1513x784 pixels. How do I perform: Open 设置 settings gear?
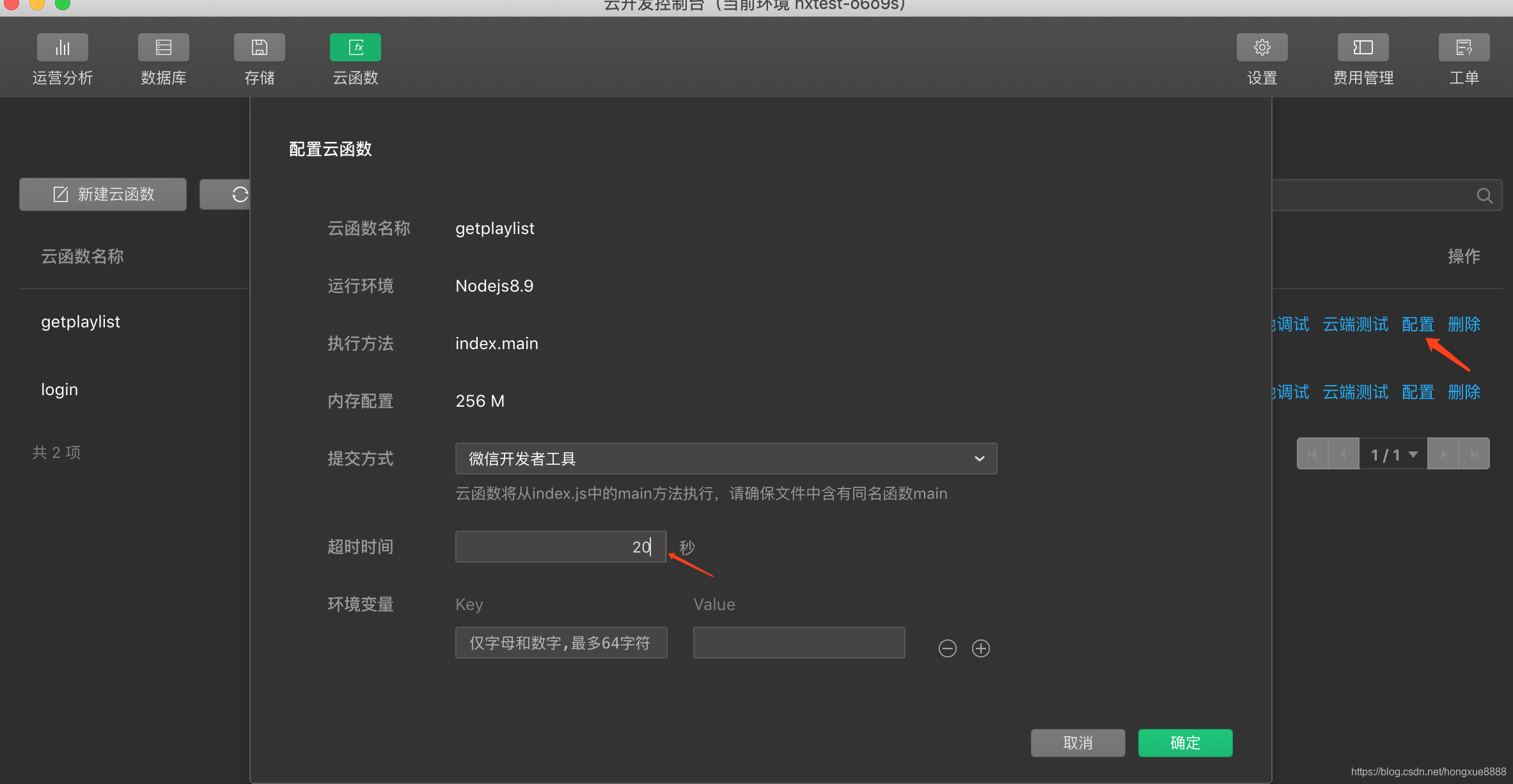(1262, 60)
